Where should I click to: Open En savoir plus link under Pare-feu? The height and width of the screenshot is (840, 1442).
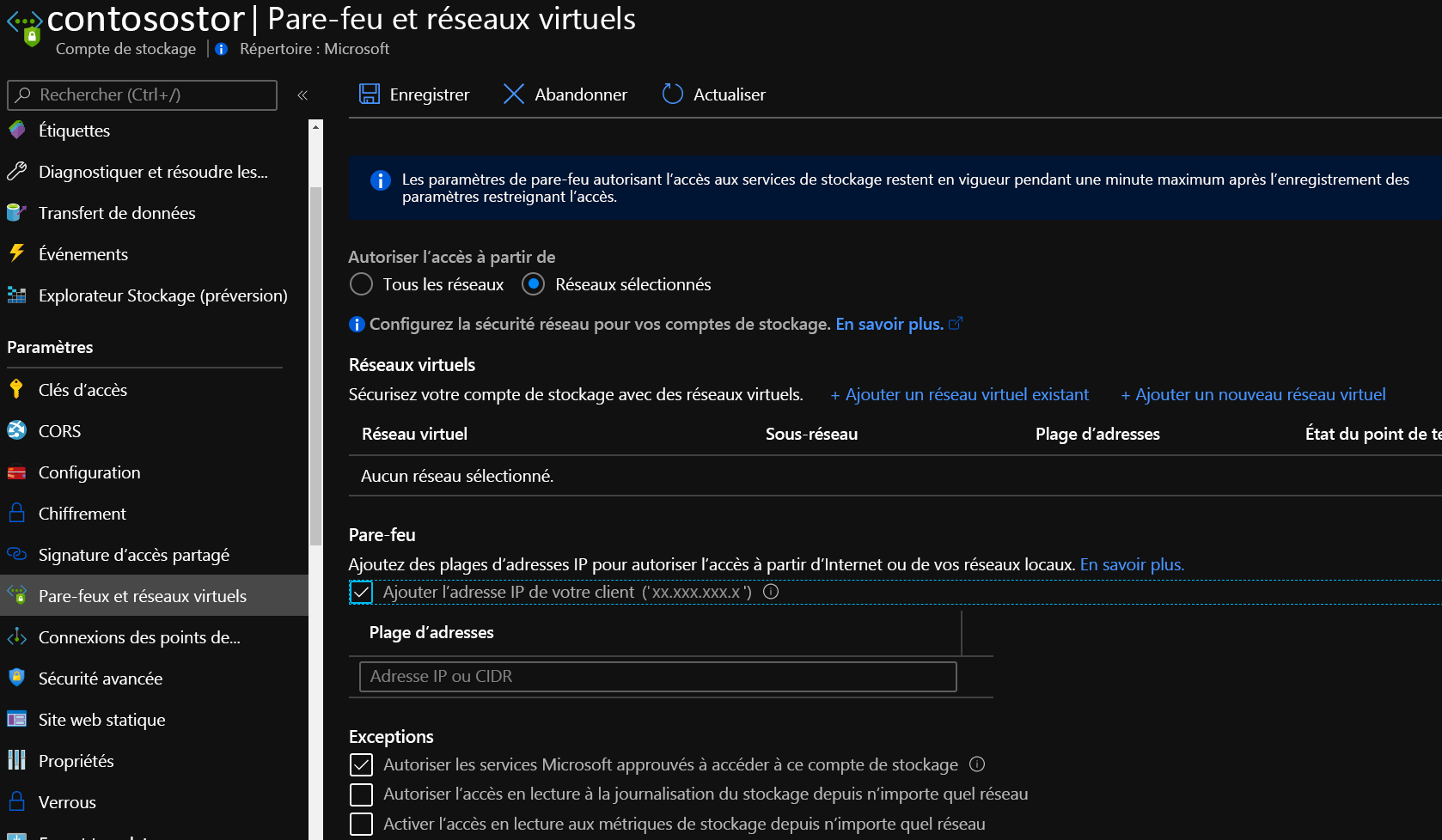(1132, 564)
